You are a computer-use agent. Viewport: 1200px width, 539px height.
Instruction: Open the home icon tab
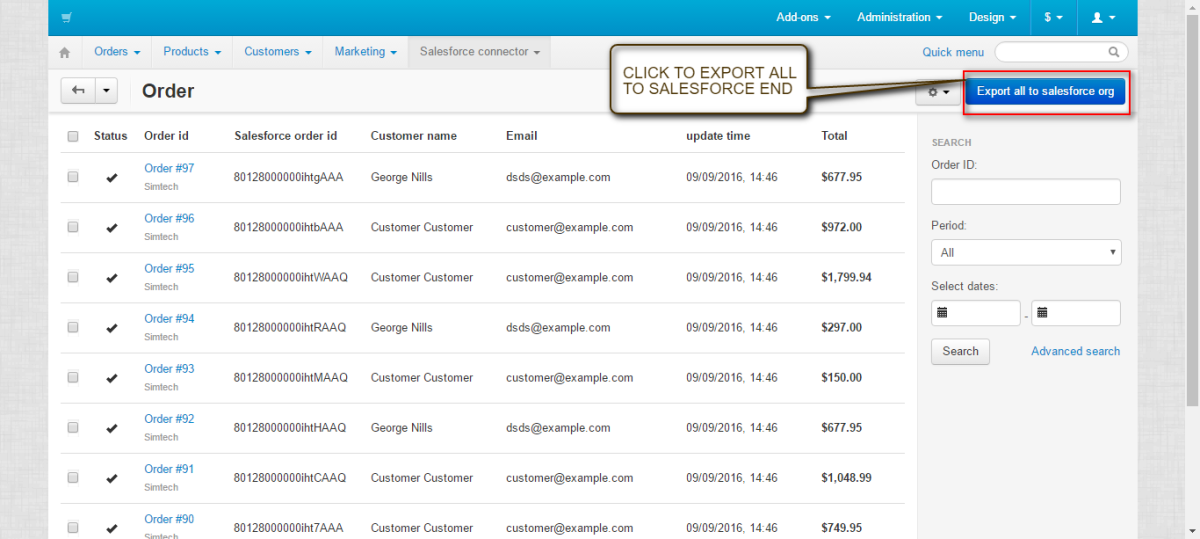[x=65, y=52]
